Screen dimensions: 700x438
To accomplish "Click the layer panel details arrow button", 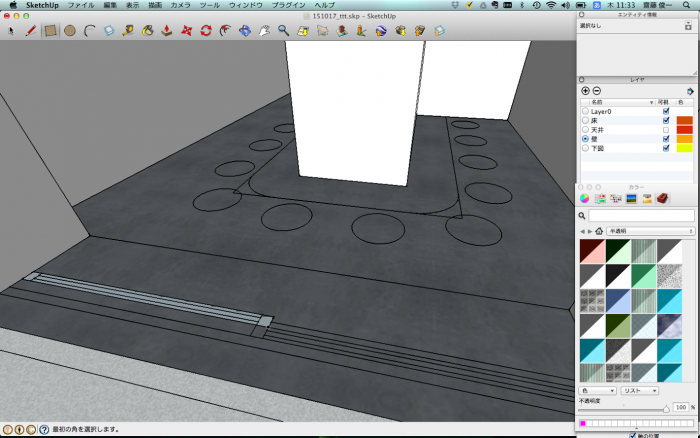I will [690, 91].
